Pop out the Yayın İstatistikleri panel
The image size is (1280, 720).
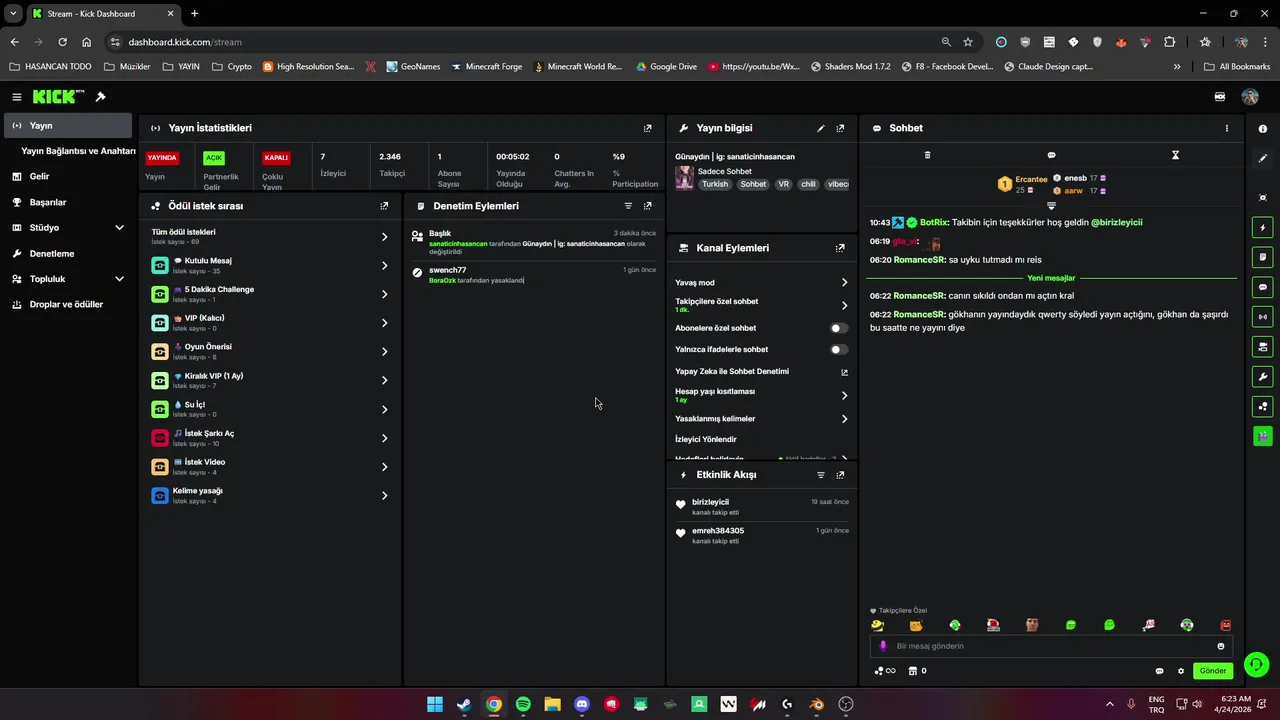pyautogui.click(x=647, y=128)
